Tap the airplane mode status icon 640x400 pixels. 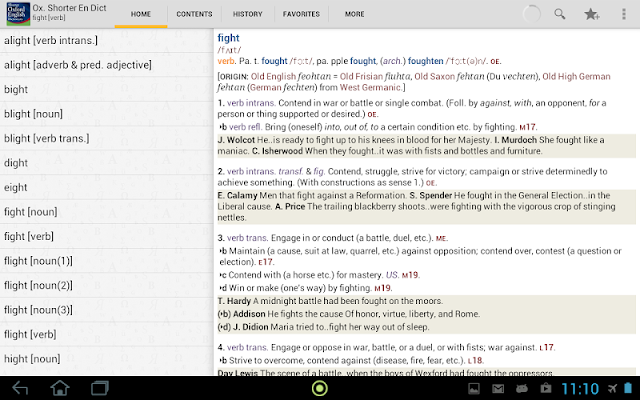612,389
